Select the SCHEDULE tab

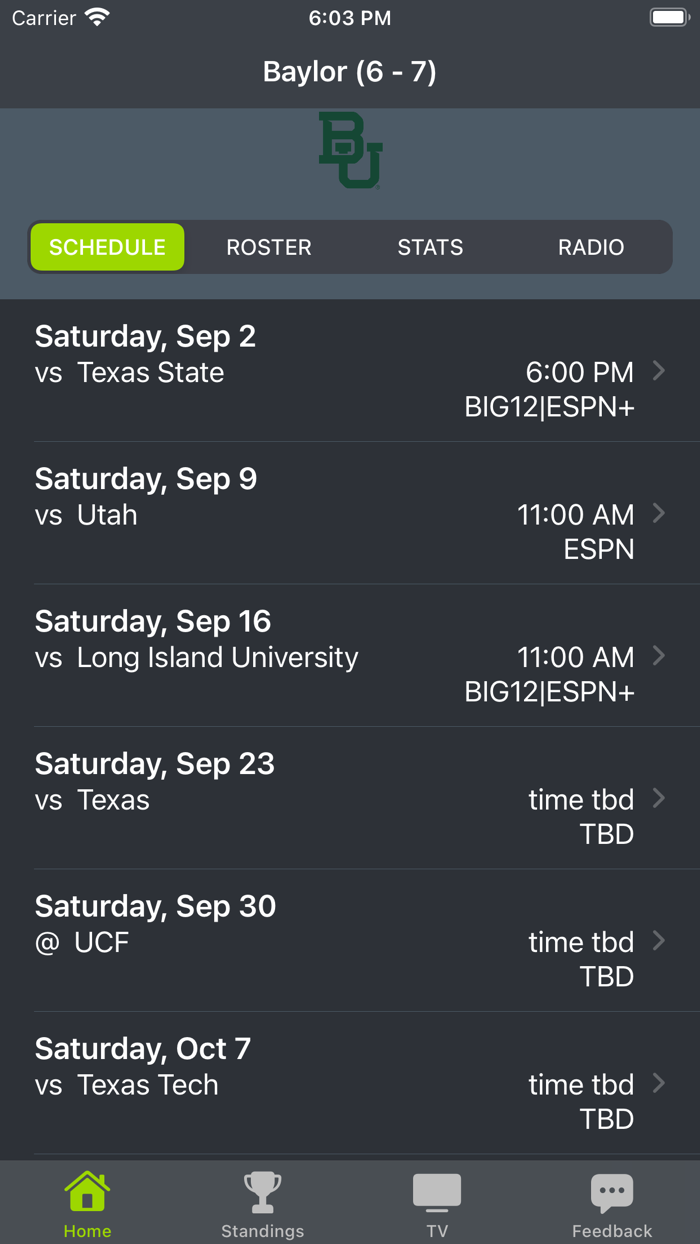point(107,247)
